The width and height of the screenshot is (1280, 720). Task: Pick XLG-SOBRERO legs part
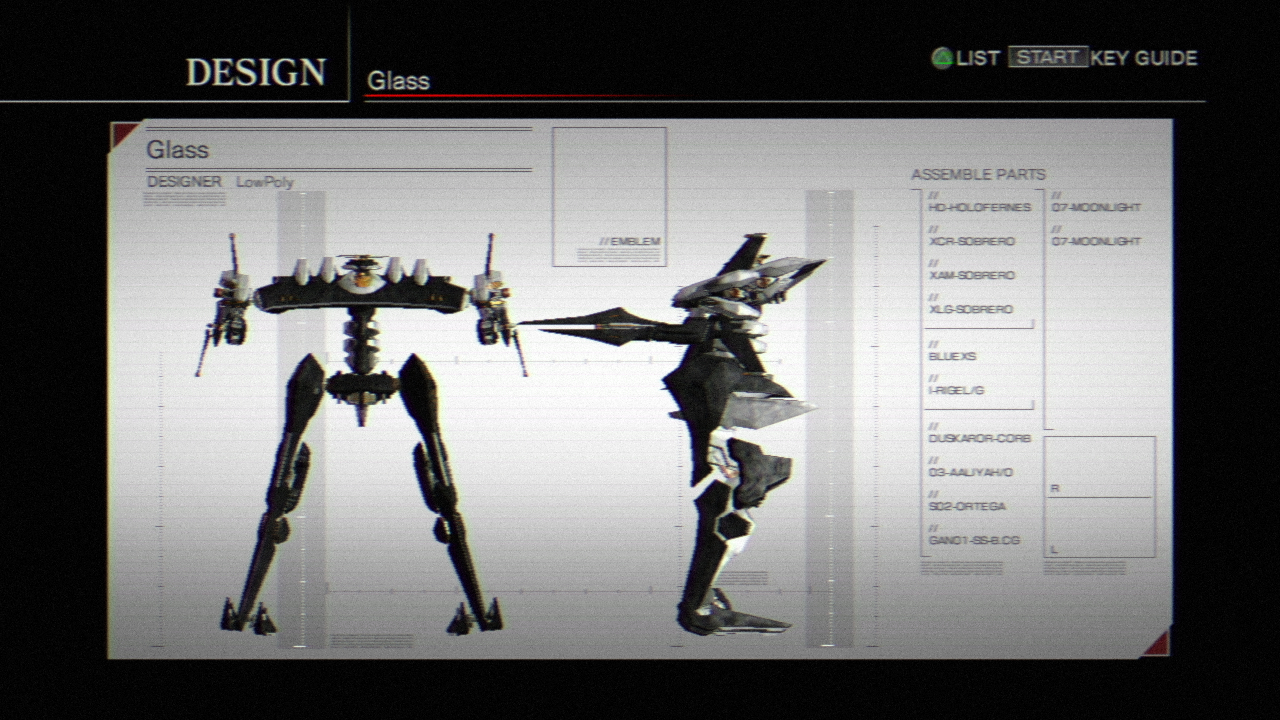click(x=970, y=310)
